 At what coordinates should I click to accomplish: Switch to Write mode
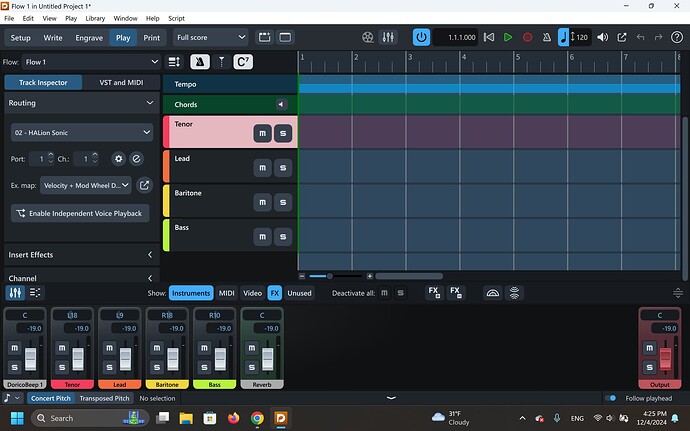tap(53, 38)
